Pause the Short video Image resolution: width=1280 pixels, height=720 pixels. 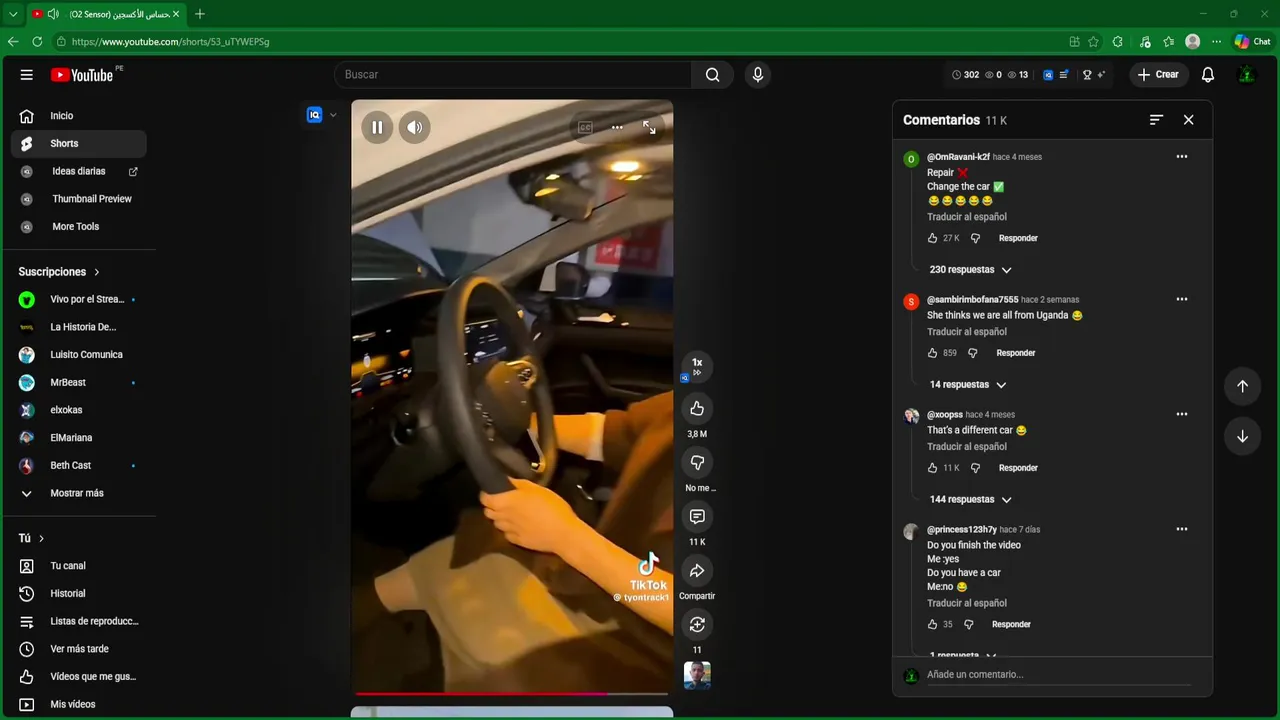point(377,127)
